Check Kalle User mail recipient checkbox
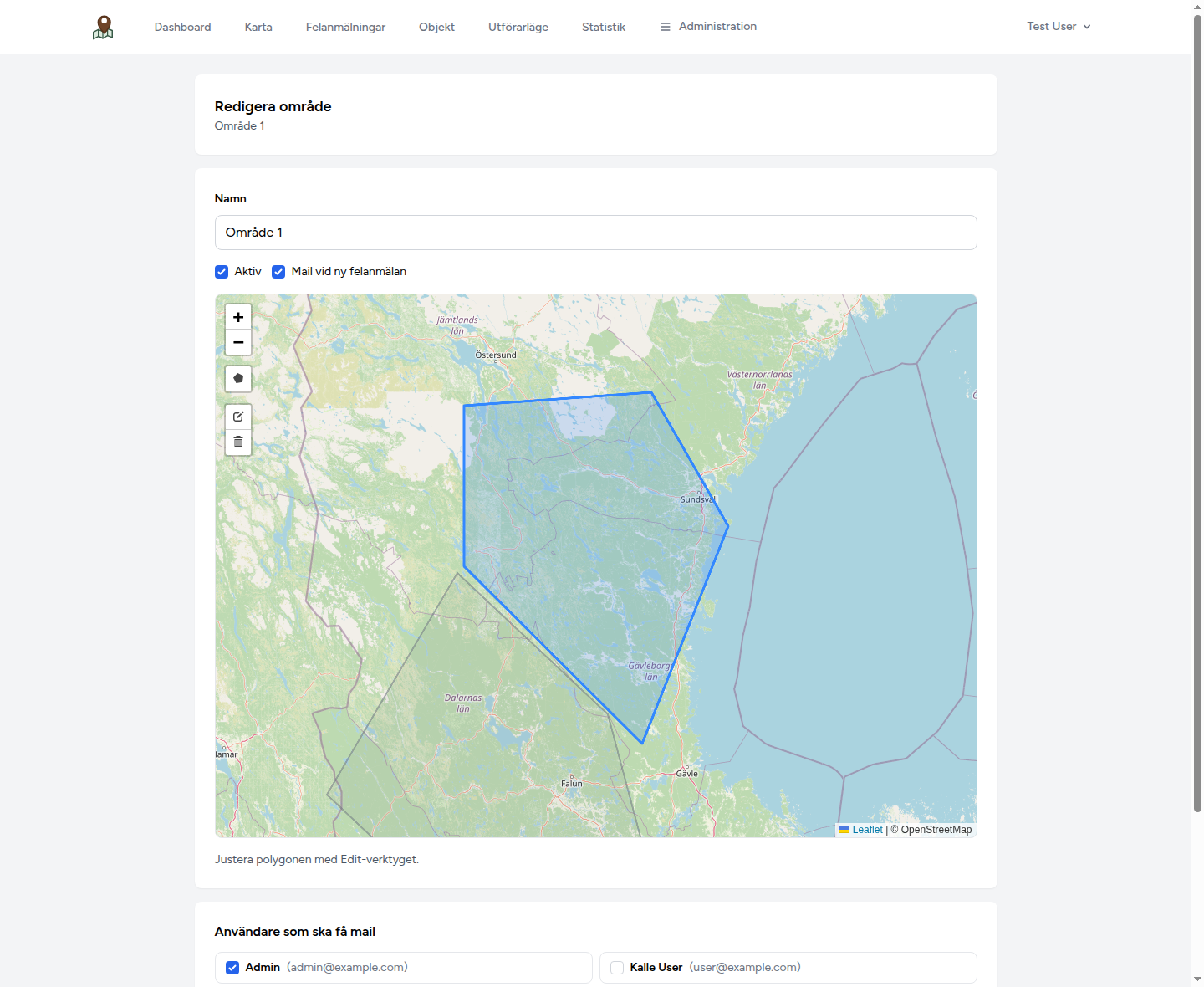 (617, 968)
